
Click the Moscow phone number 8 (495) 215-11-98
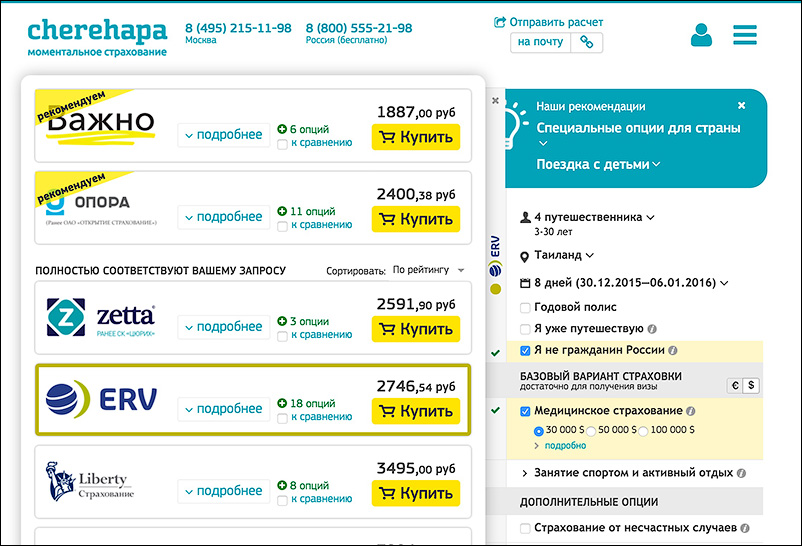click(238, 28)
